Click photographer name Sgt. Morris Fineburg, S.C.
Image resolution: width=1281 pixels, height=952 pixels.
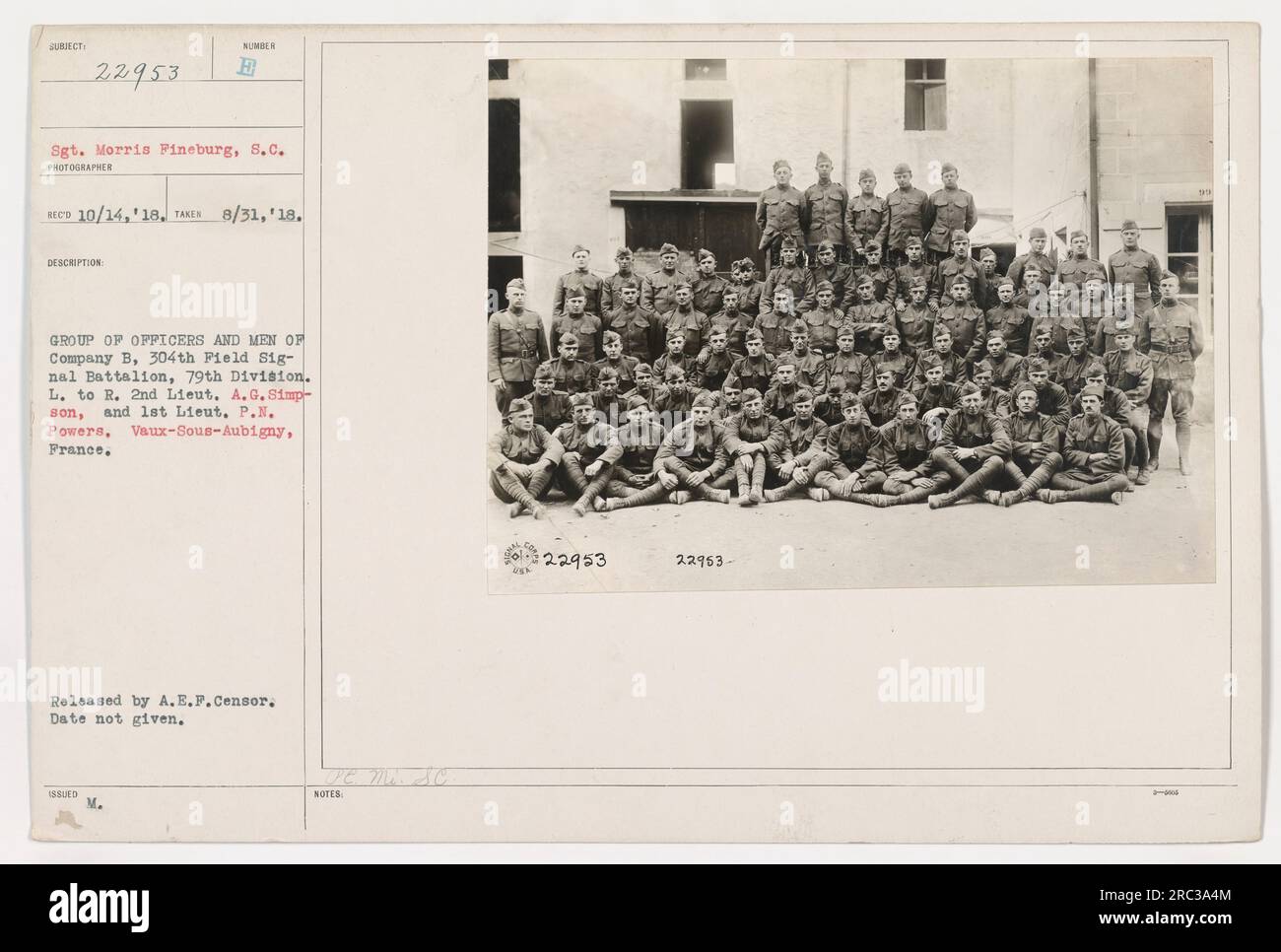(169, 152)
